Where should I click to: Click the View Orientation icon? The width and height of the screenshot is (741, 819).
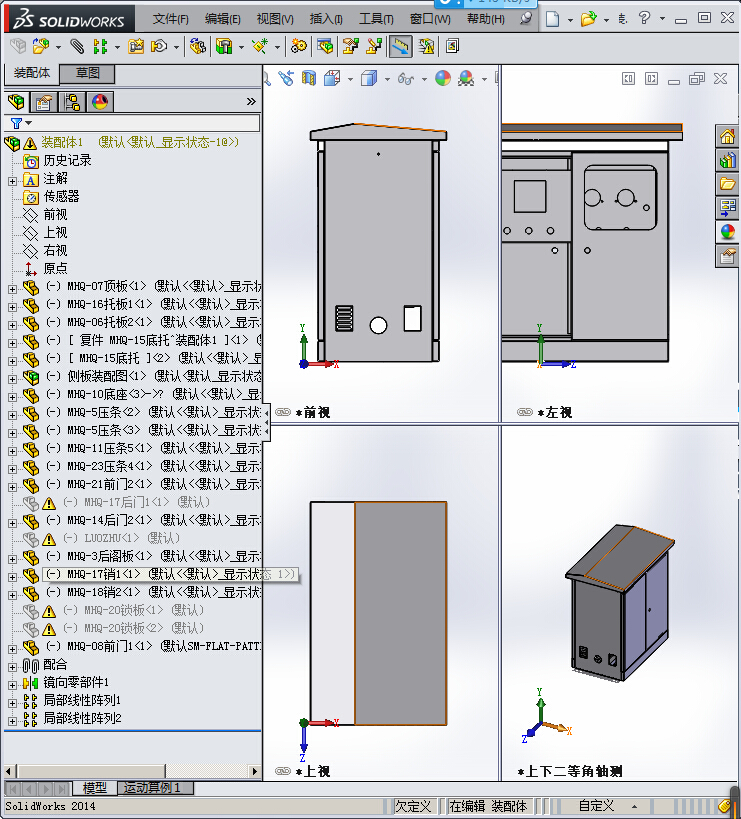332,78
